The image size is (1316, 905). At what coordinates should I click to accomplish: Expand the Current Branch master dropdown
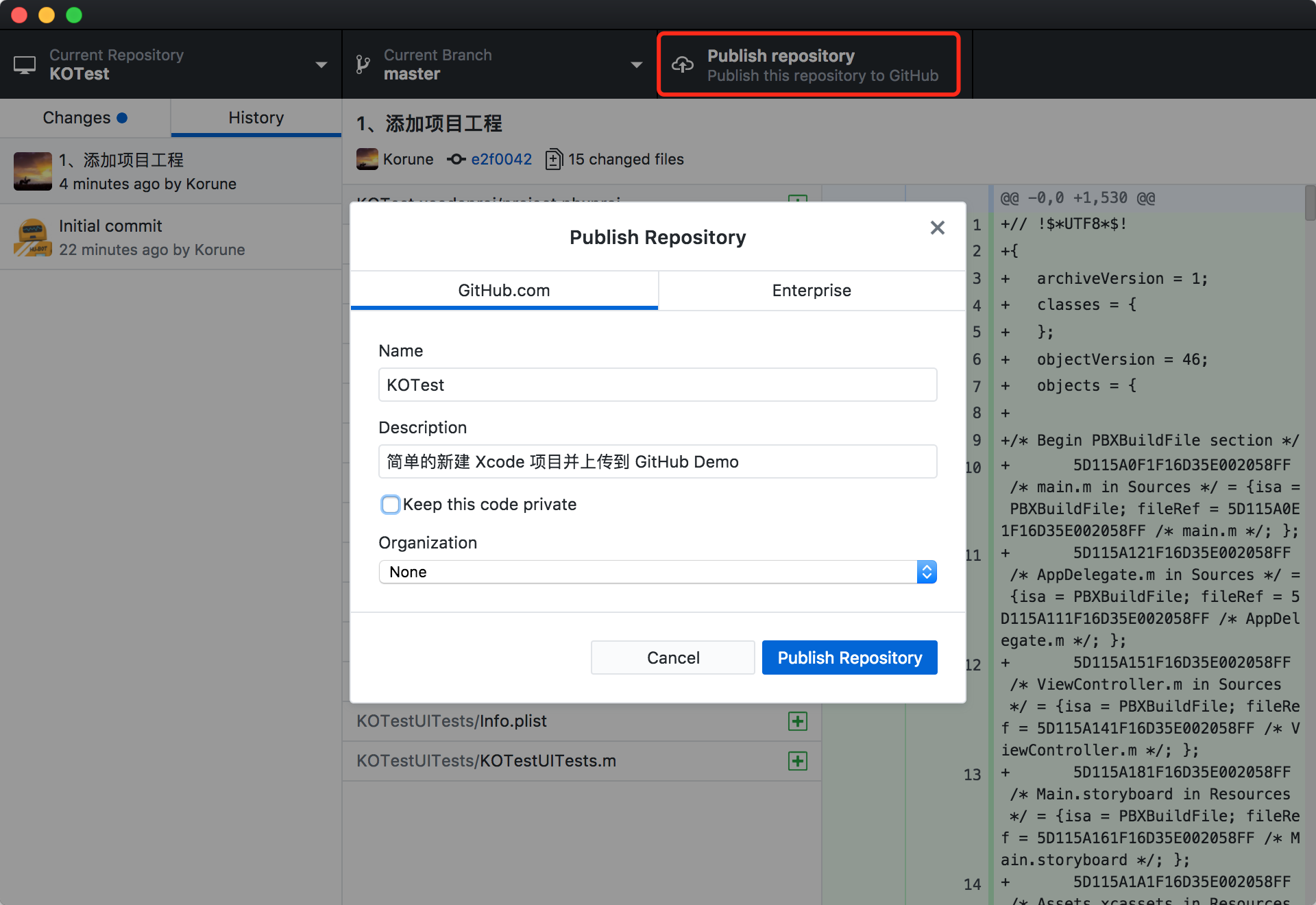636,64
